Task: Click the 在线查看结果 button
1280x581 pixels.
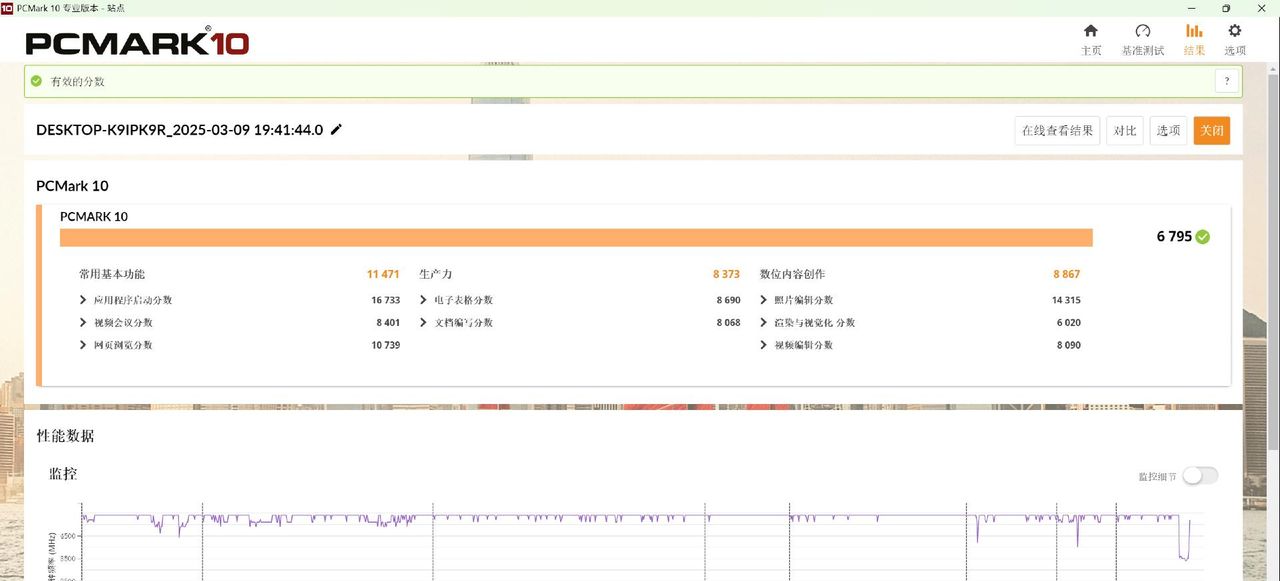Action: 1056,130
